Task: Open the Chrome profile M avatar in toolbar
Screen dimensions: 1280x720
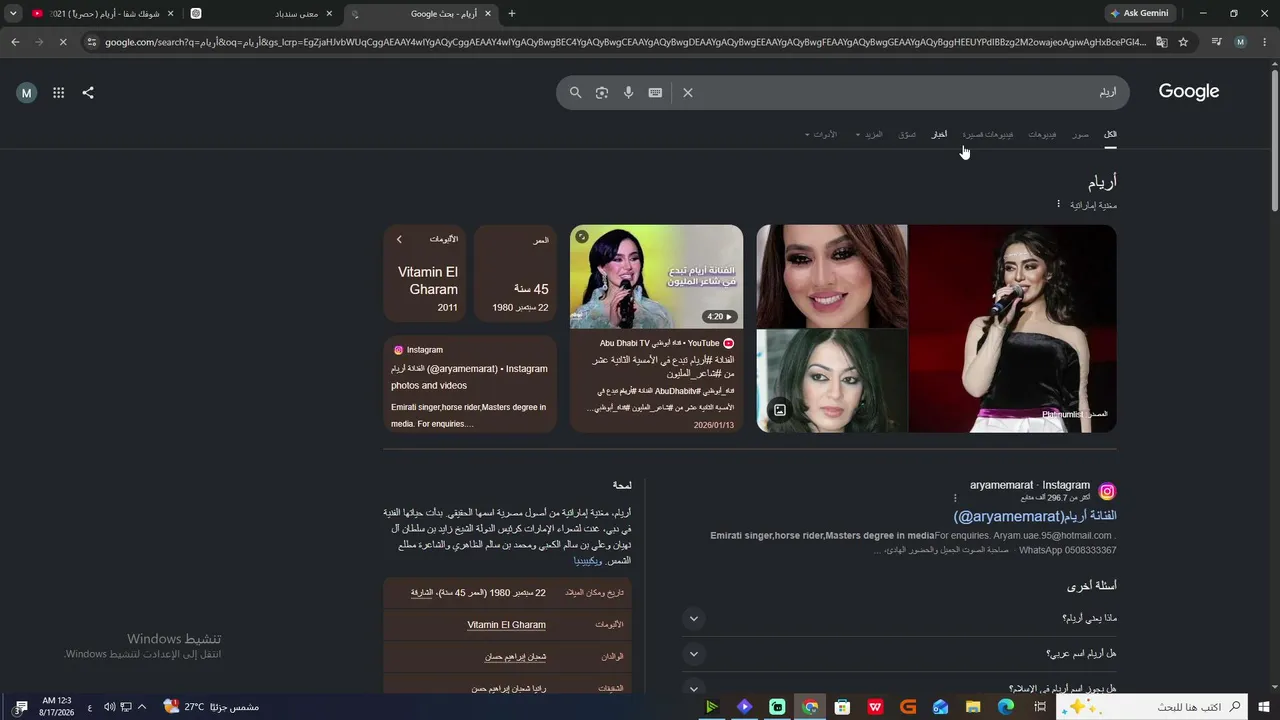Action: pyautogui.click(x=1240, y=42)
